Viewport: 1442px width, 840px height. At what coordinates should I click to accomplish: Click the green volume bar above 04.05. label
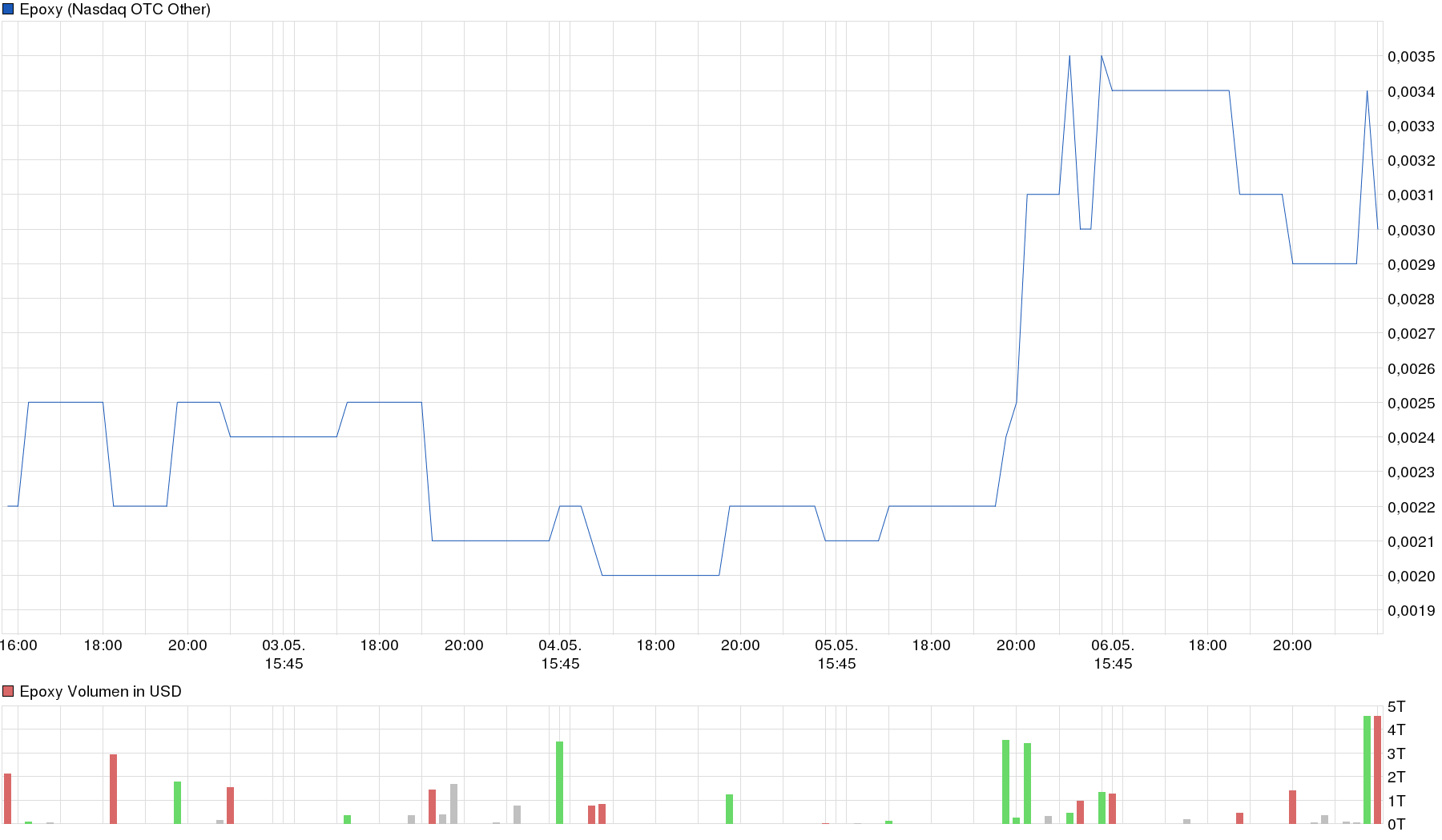[x=560, y=782]
